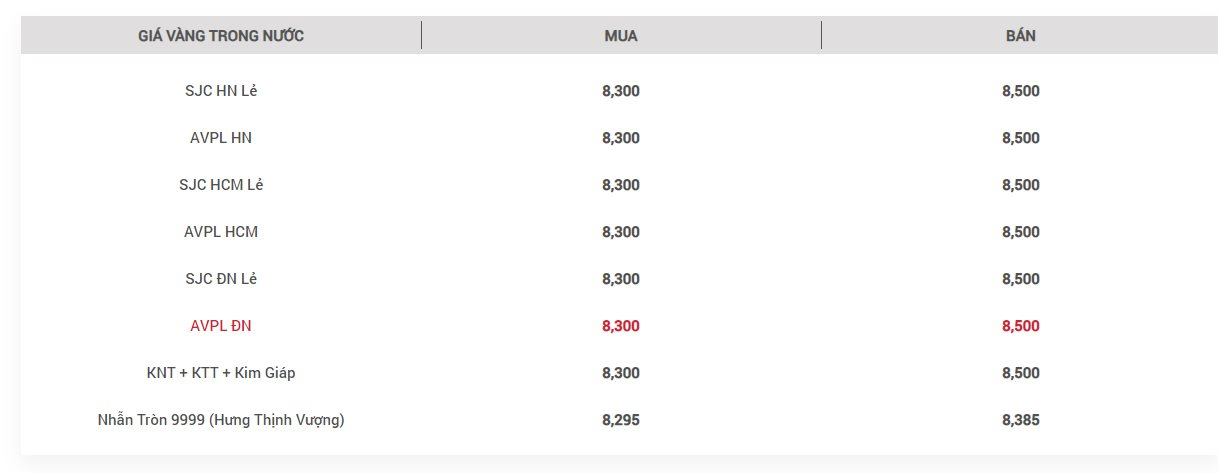This screenshot has height=473, width=1218.
Task: Click the red AVPL ĐN row label
Action: (221, 326)
